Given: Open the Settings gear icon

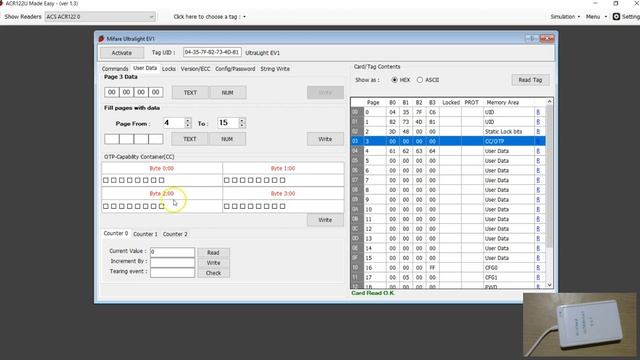Looking at the screenshot, I should pyautogui.click(x=616, y=17).
